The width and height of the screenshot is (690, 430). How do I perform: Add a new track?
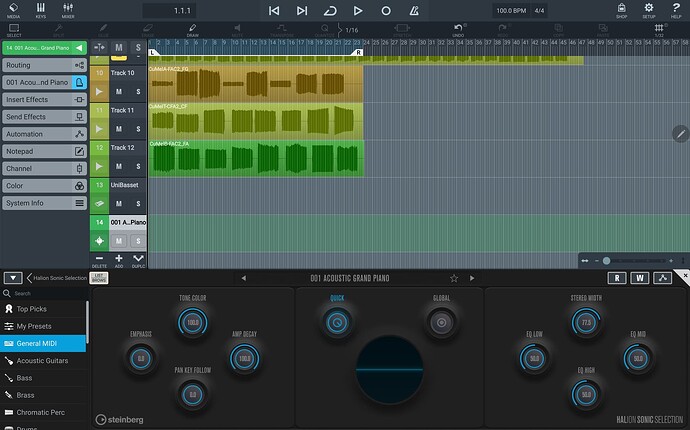pos(119,260)
